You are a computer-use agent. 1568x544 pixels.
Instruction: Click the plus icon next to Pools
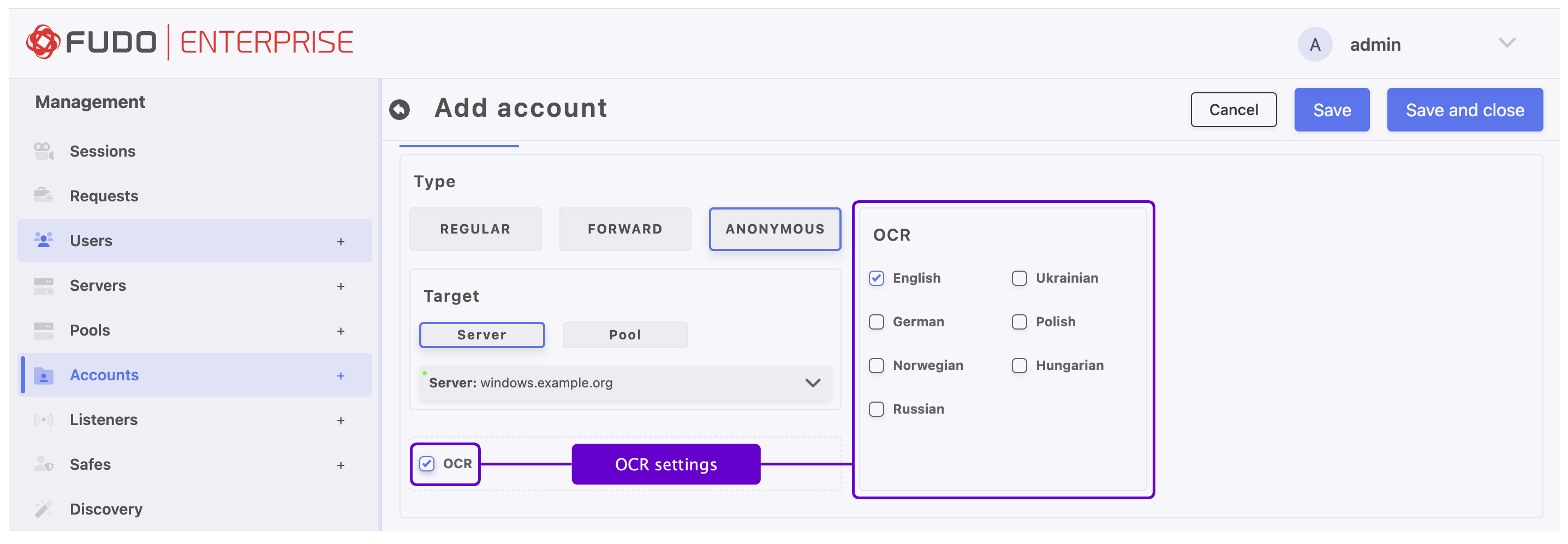(341, 331)
